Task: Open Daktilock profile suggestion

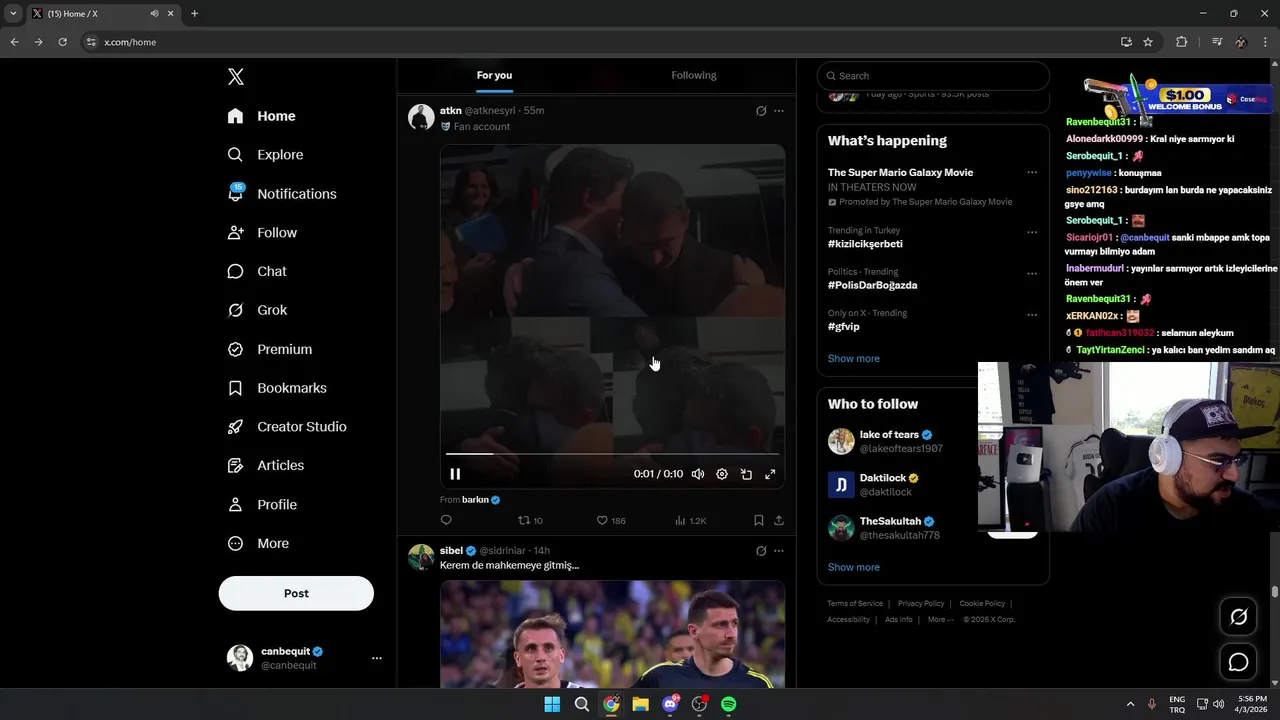Action: [883, 478]
